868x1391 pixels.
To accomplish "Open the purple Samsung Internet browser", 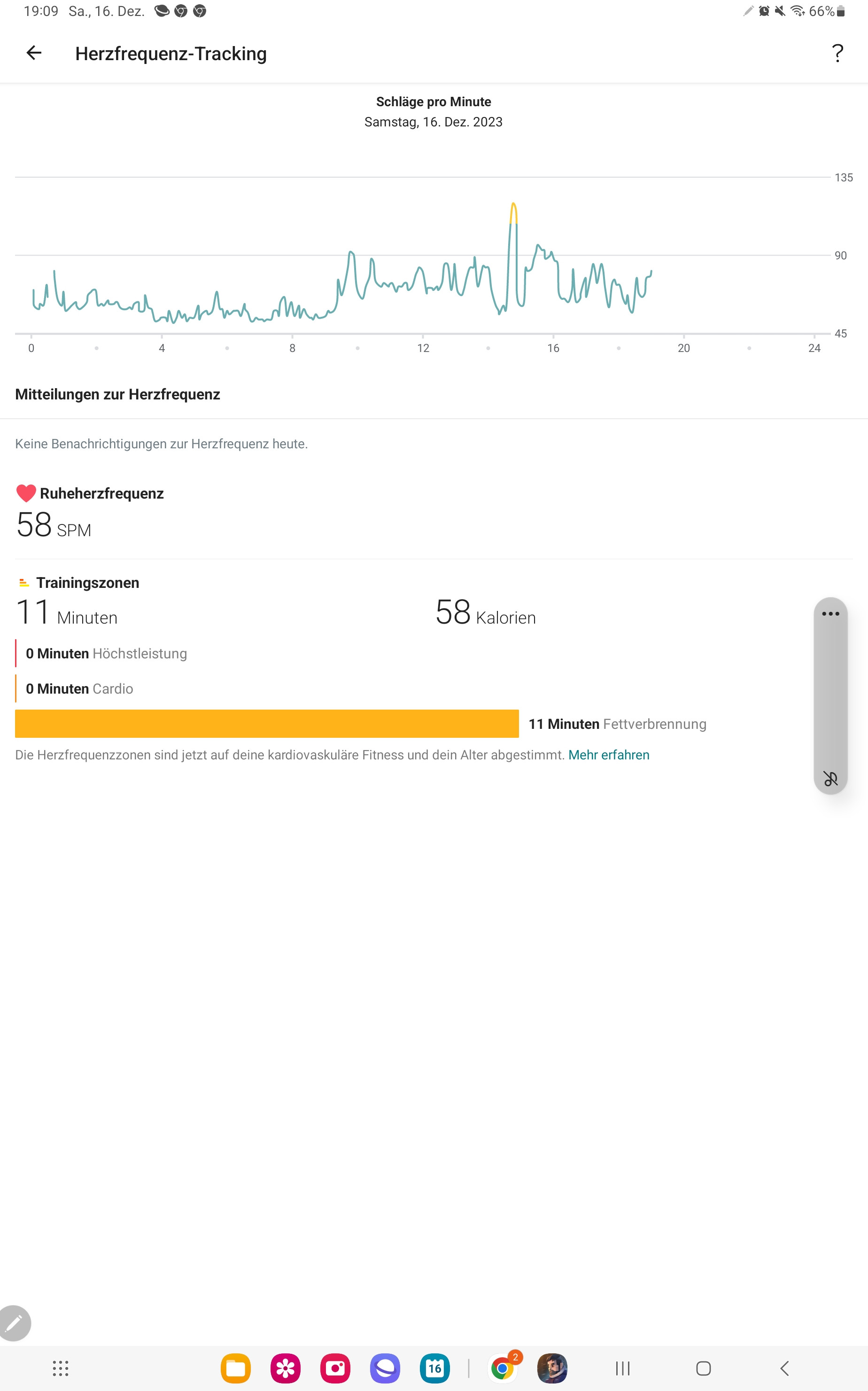I will [385, 1368].
